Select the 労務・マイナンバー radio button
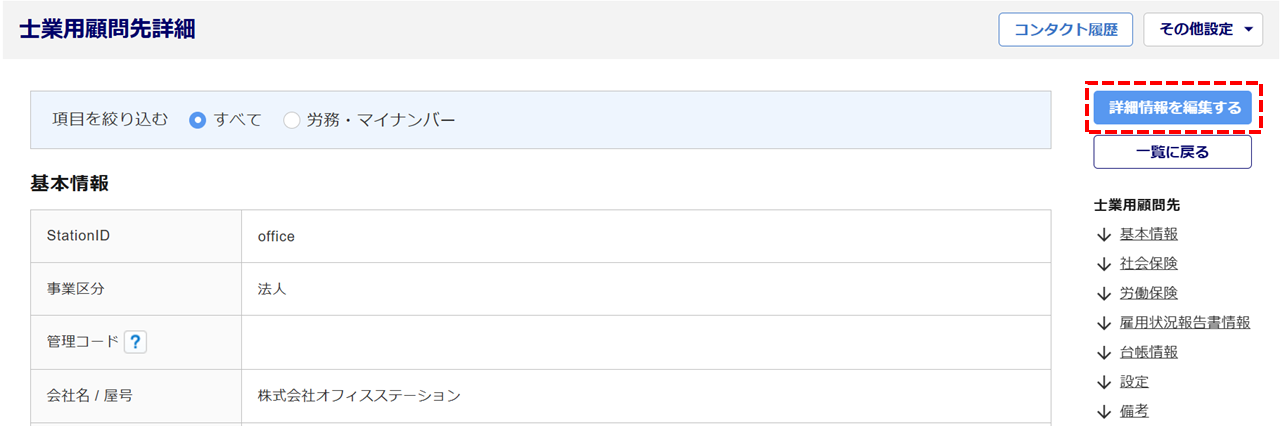Screen dimensions: 1280x426 (x=292, y=120)
